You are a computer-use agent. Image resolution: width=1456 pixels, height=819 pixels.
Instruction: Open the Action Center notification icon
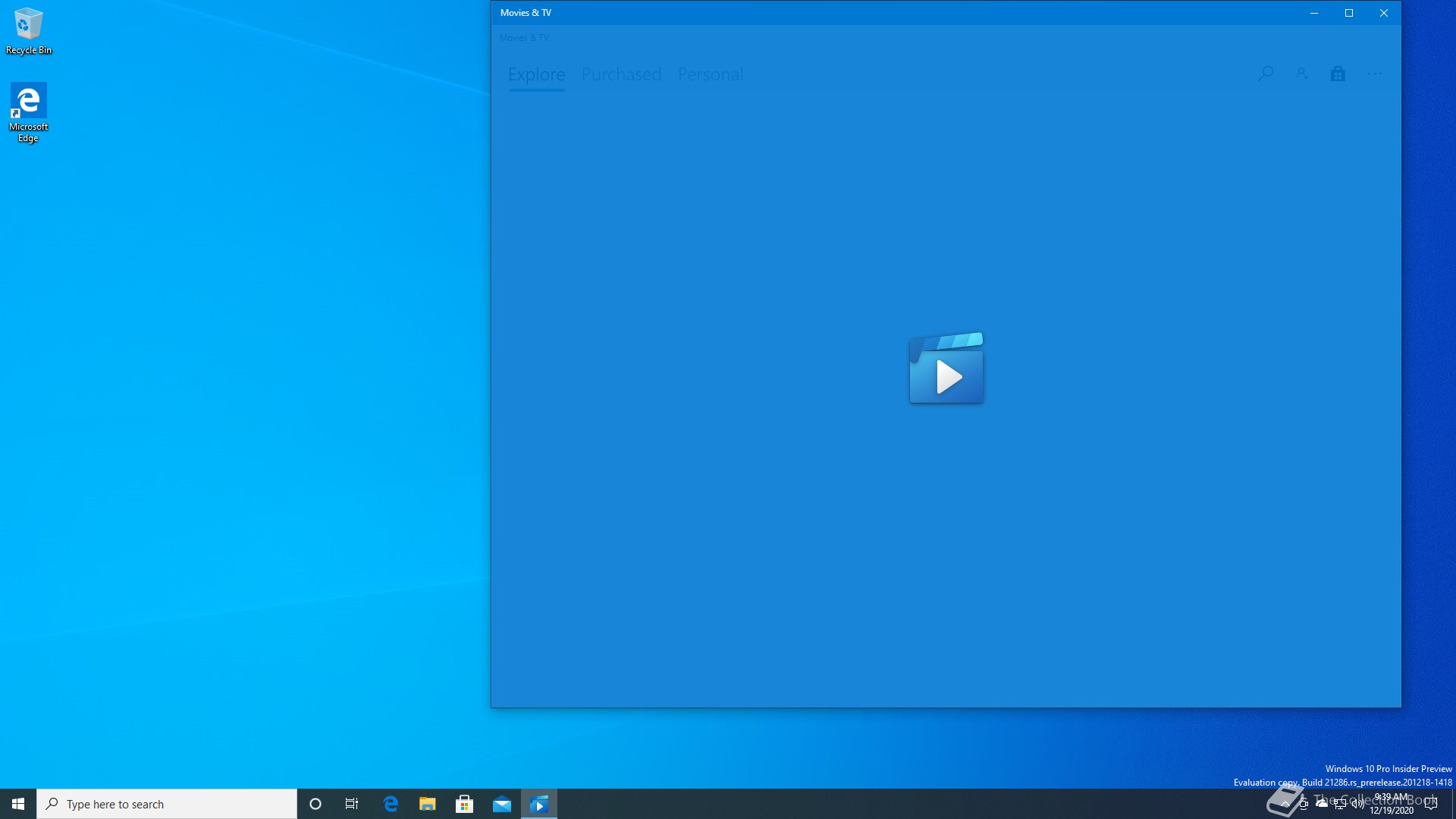(1431, 804)
